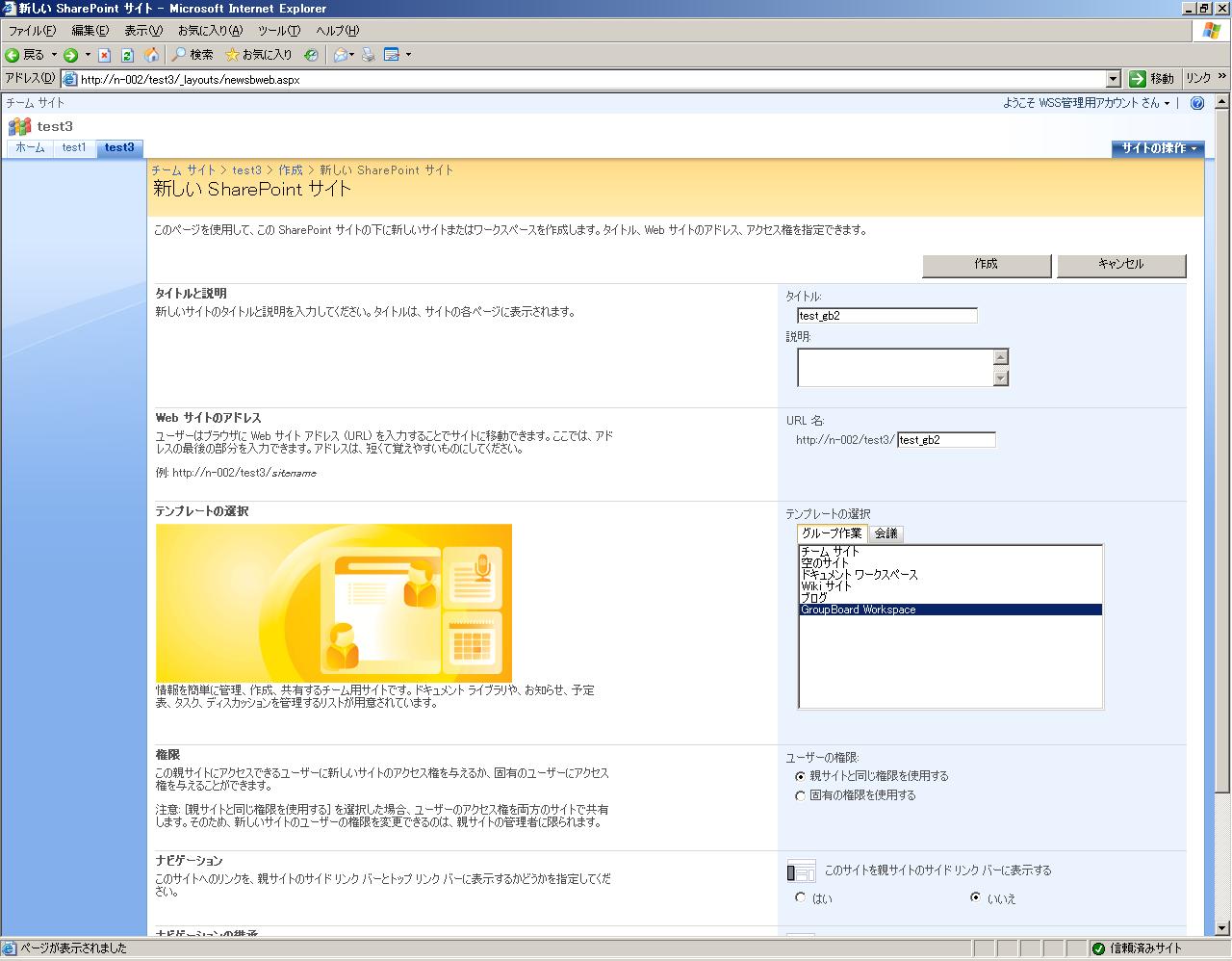Click the Edit page icon in toolbar
Image resolution: width=1232 pixels, height=961 pixels.
click(x=392, y=55)
